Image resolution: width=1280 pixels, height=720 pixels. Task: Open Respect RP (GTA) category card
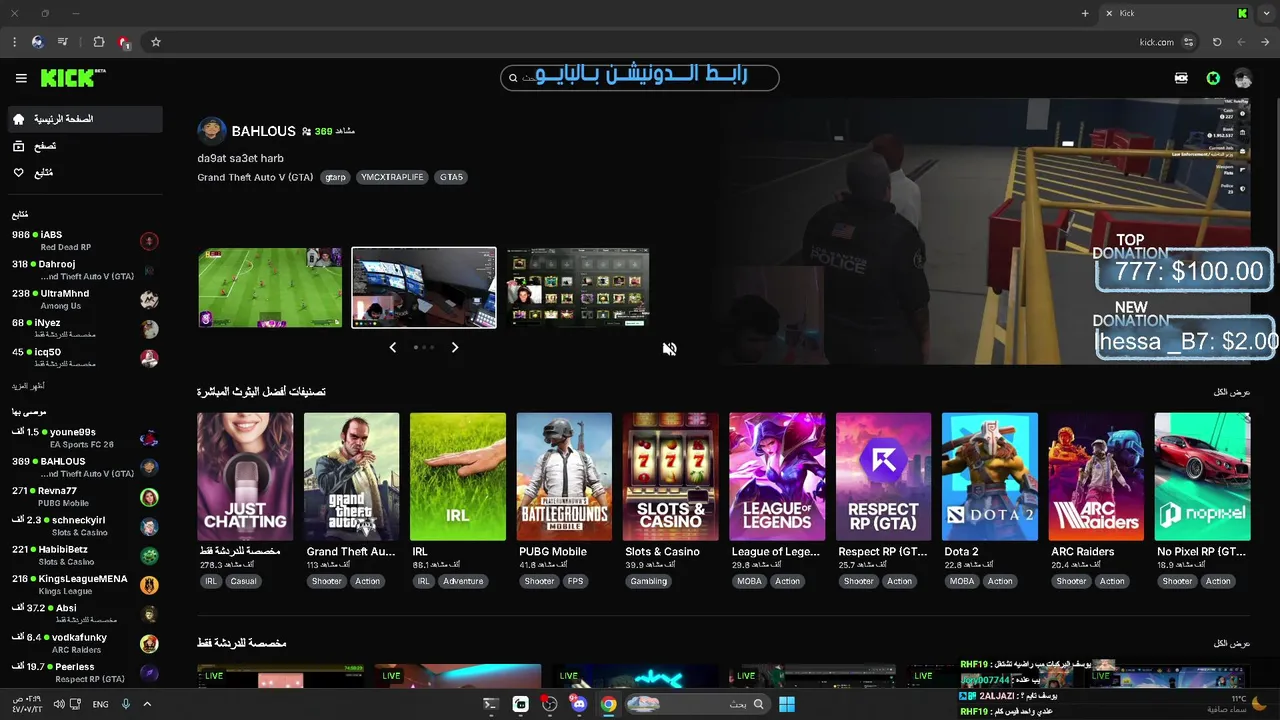pyautogui.click(x=884, y=477)
